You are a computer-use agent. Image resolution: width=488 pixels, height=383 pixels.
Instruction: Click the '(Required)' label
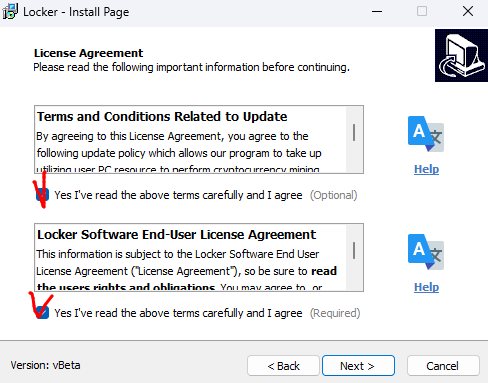[335, 313]
